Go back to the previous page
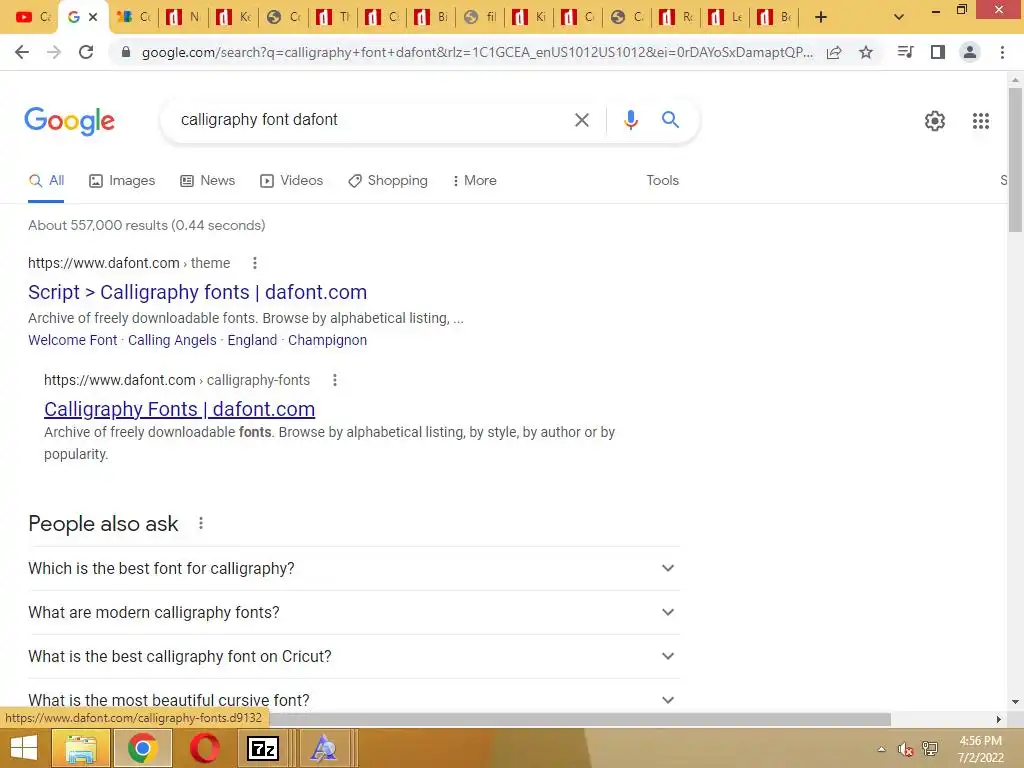Screen dimensions: 1024x768 pyautogui.click(x=22, y=52)
